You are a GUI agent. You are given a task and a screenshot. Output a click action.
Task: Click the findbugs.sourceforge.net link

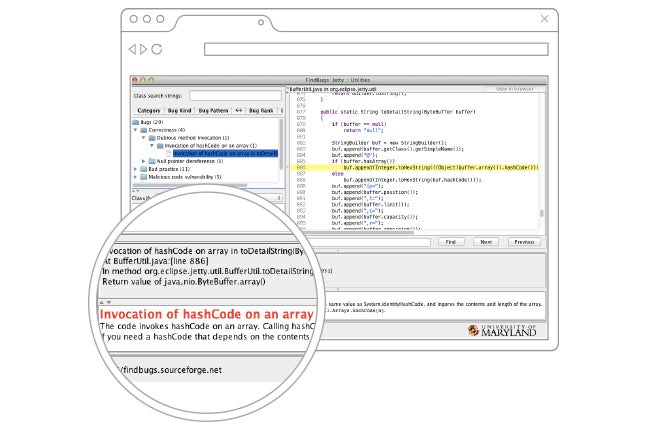click(x=172, y=370)
